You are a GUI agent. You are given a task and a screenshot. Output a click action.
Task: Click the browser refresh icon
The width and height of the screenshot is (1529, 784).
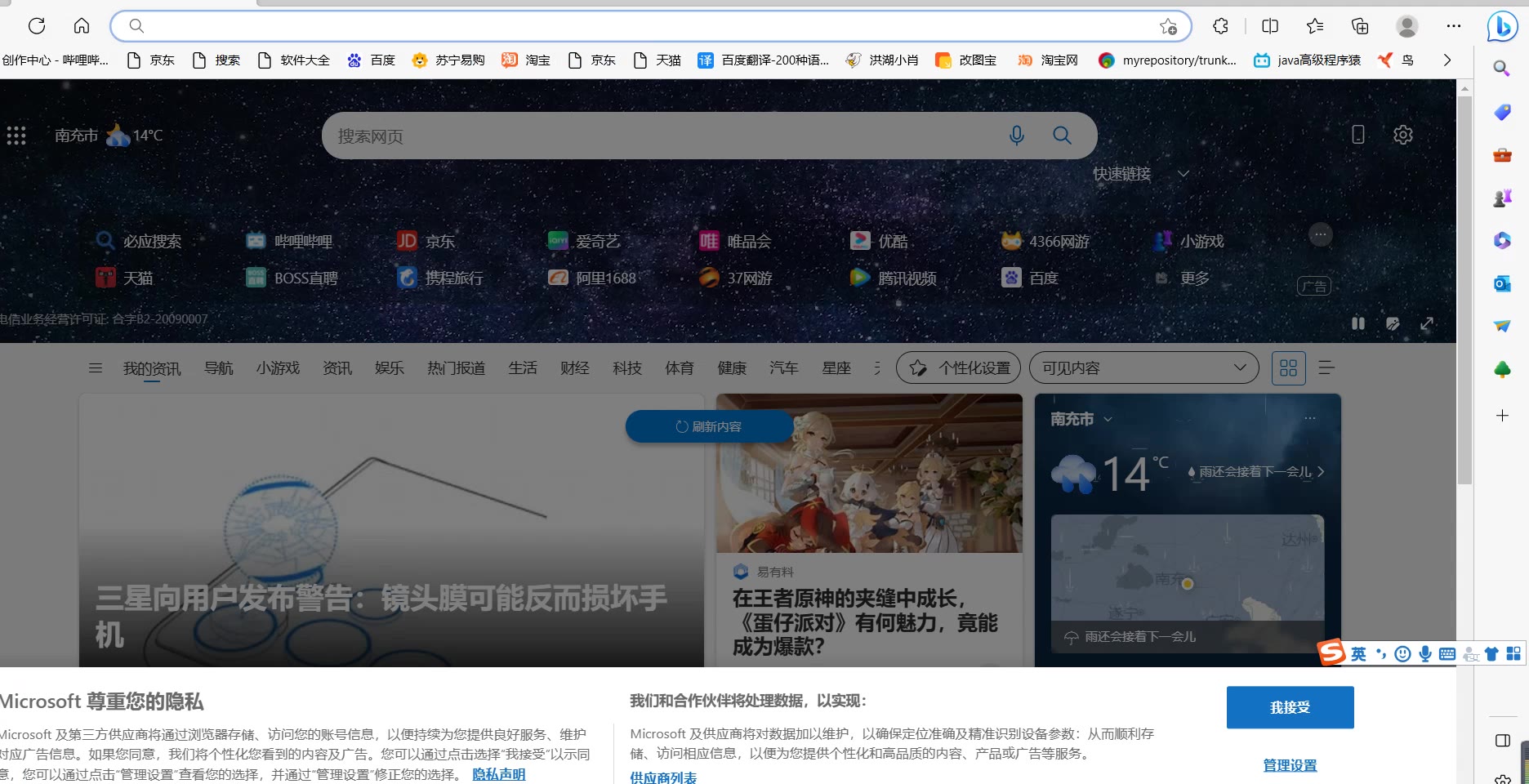pyautogui.click(x=37, y=26)
